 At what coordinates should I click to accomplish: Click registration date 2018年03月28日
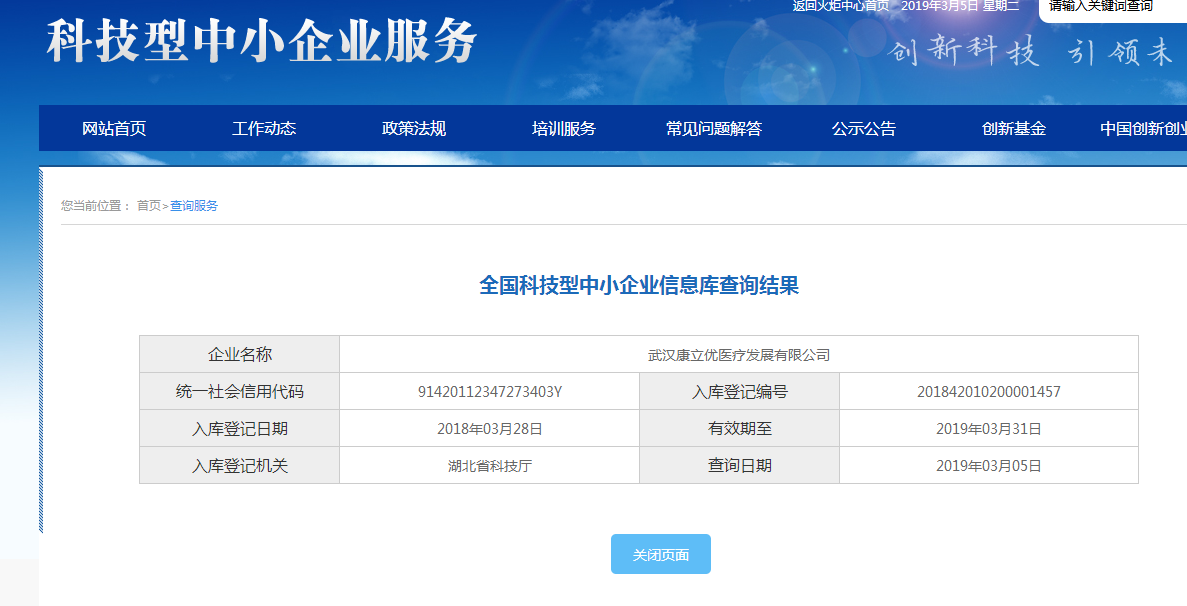490,429
